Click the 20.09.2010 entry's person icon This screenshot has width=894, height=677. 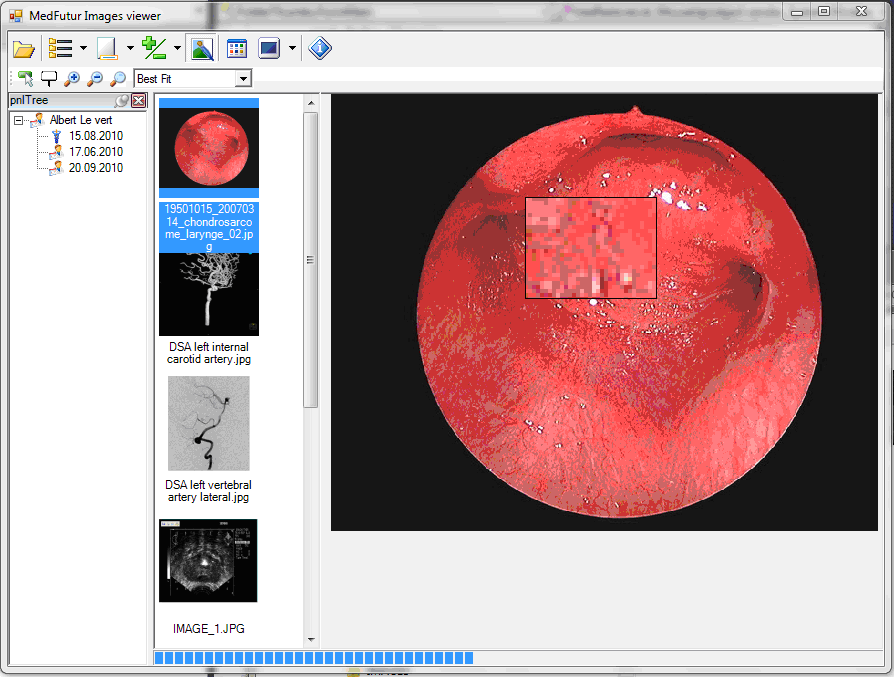(56, 168)
